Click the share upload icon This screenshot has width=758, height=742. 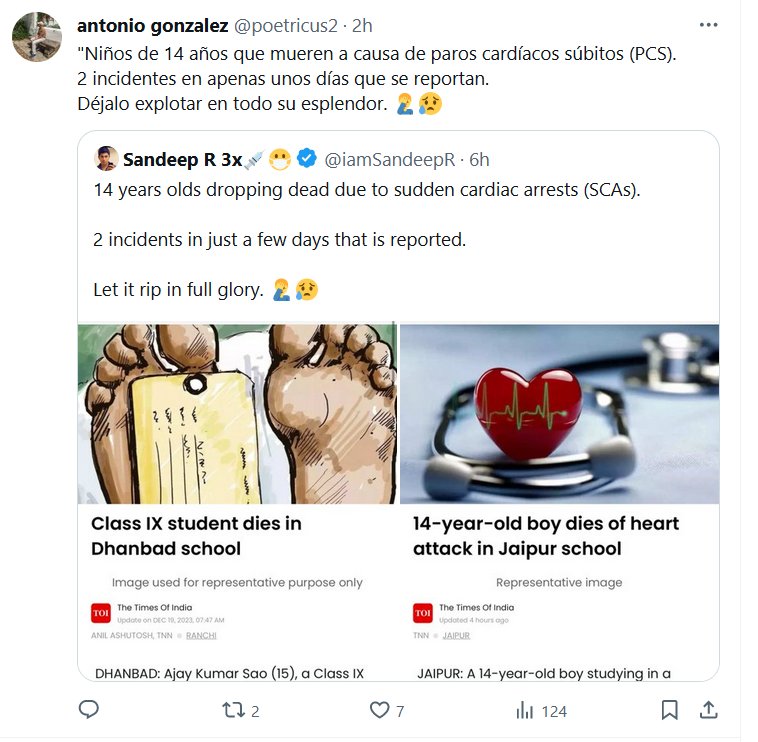pos(708,710)
